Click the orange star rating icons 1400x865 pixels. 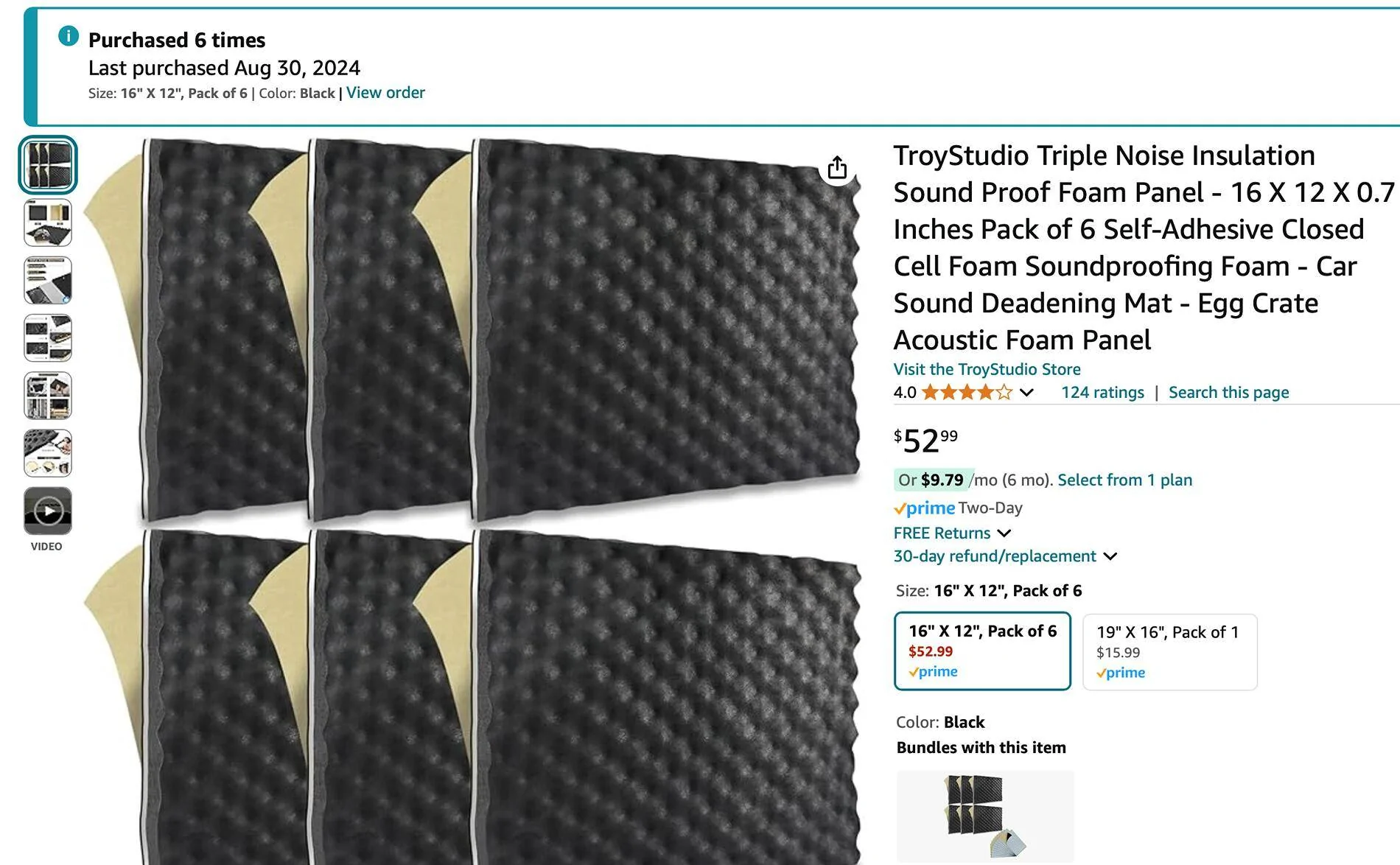[966, 393]
